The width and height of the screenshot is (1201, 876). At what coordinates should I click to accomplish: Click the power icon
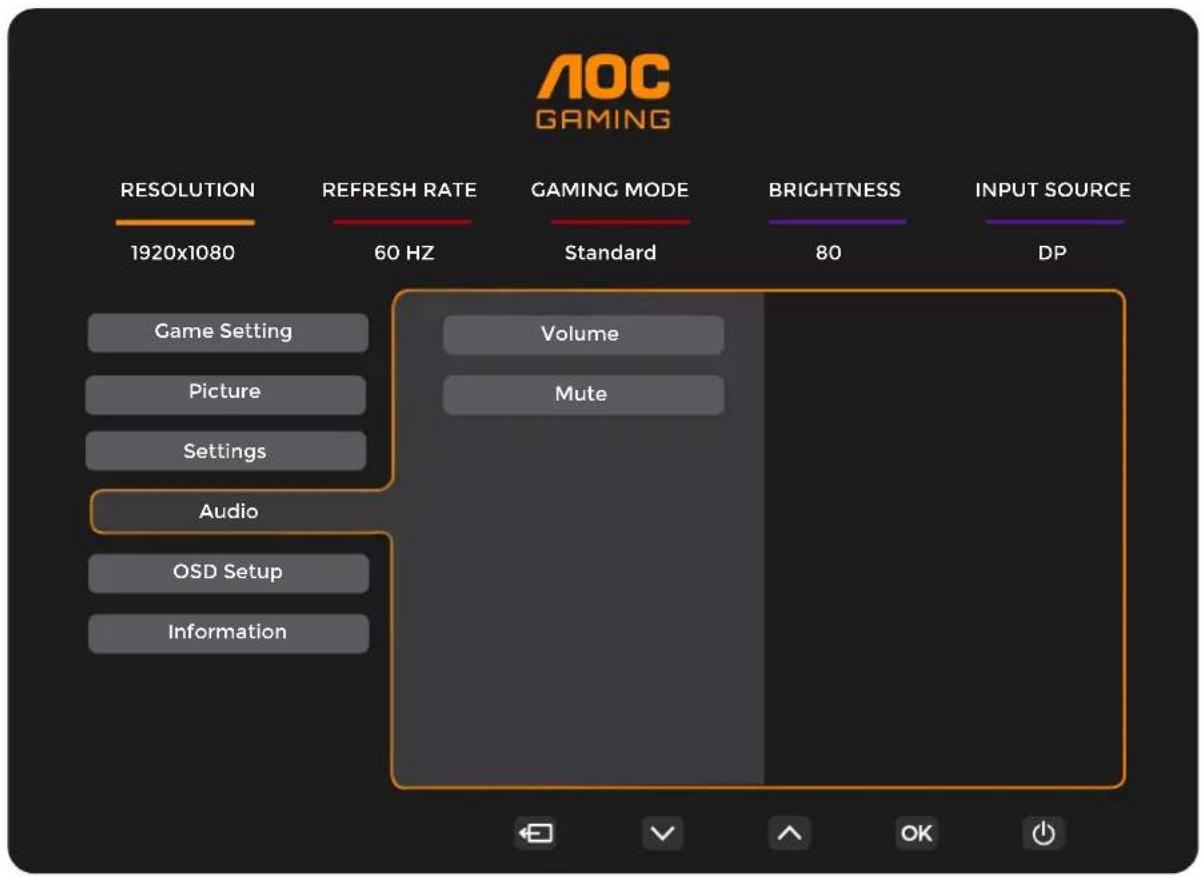tap(1043, 833)
